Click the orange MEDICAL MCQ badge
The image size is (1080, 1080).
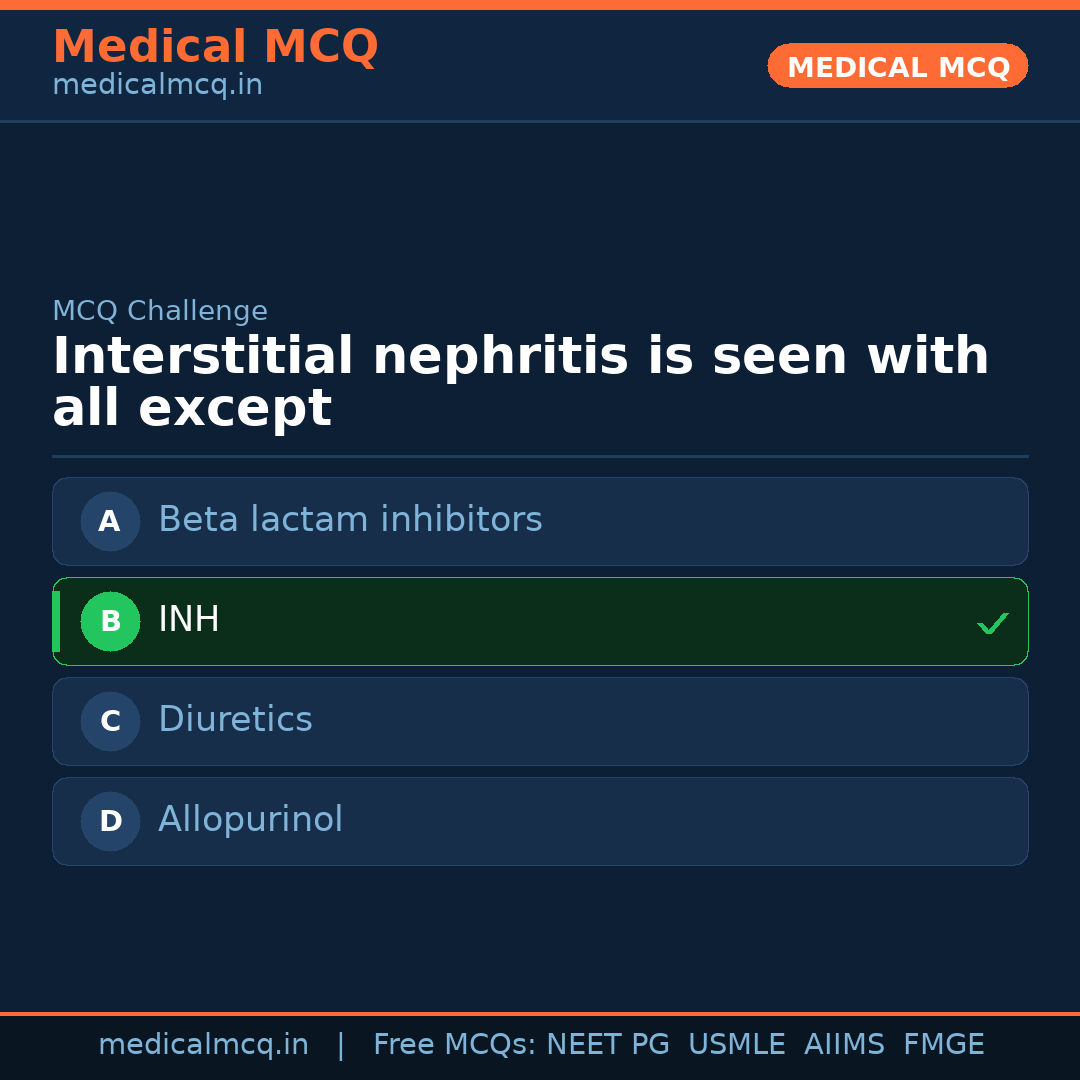[897, 67]
